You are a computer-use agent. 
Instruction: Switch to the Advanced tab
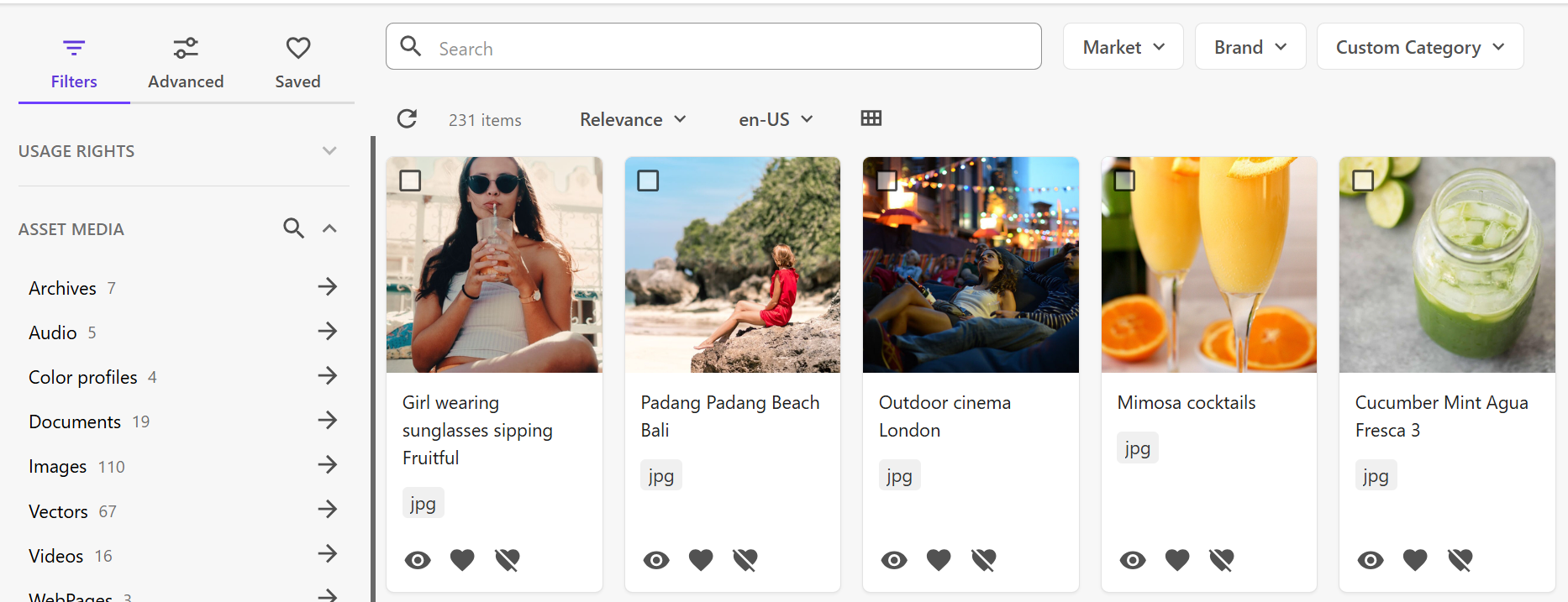point(186,64)
